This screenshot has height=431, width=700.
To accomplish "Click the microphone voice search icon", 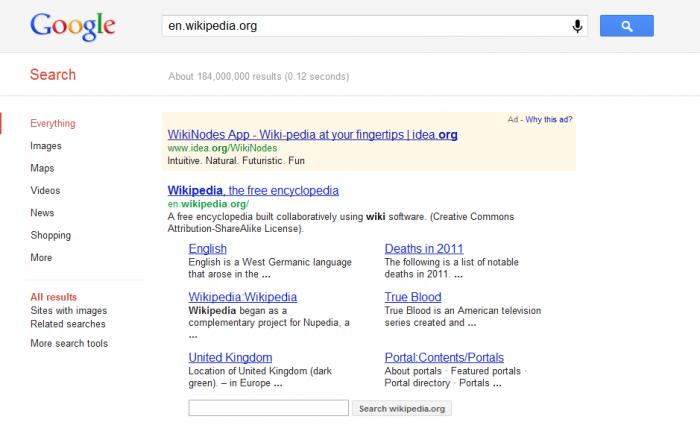I will click(x=577, y=26).
